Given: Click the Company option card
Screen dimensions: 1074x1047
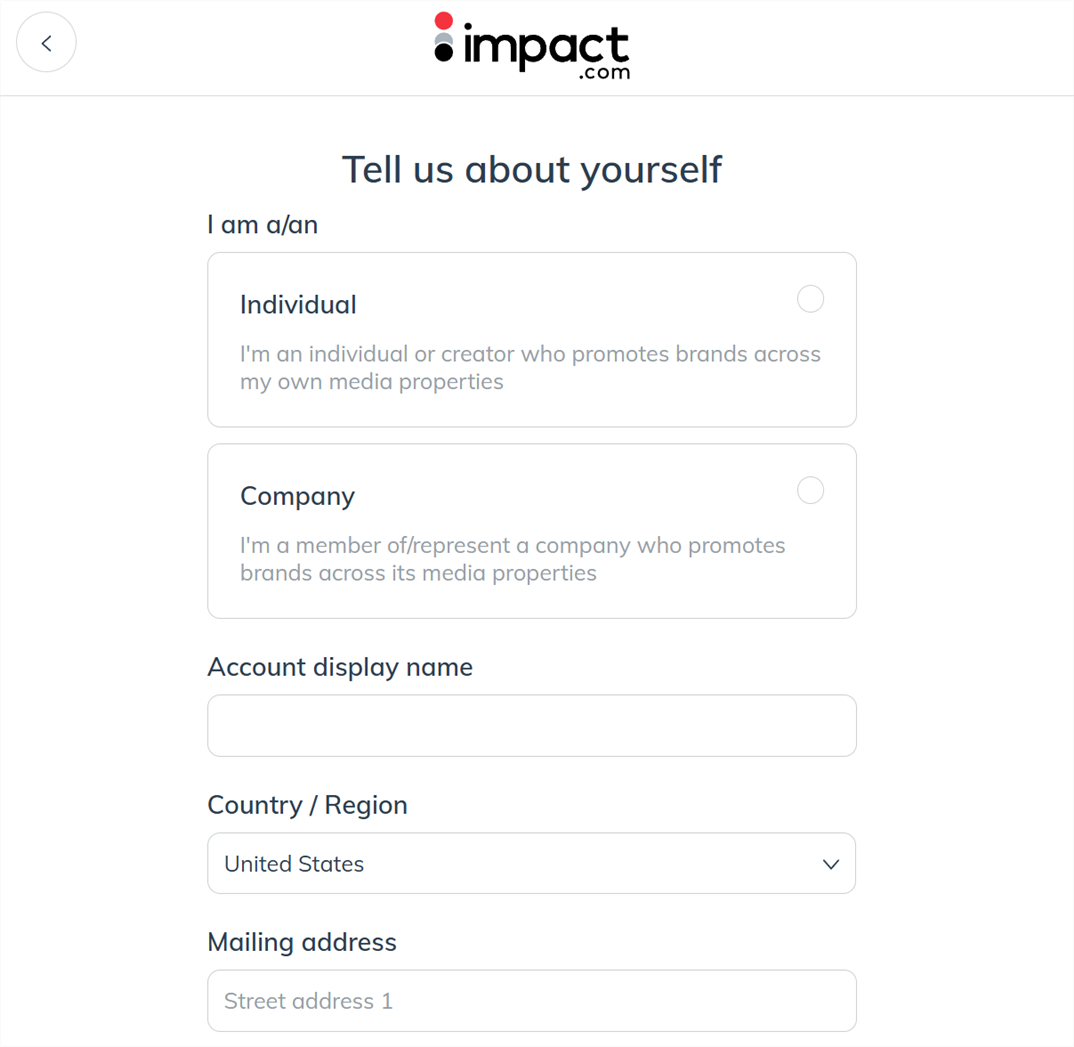Looking at the screenshot, I should [x=531, y=531].
